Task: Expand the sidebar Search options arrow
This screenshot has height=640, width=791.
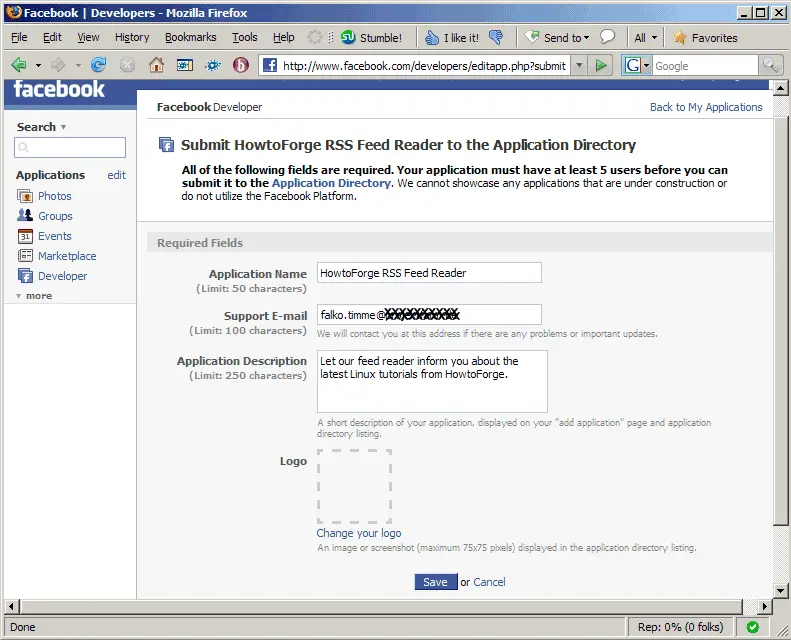Action: tap(64, 127)
